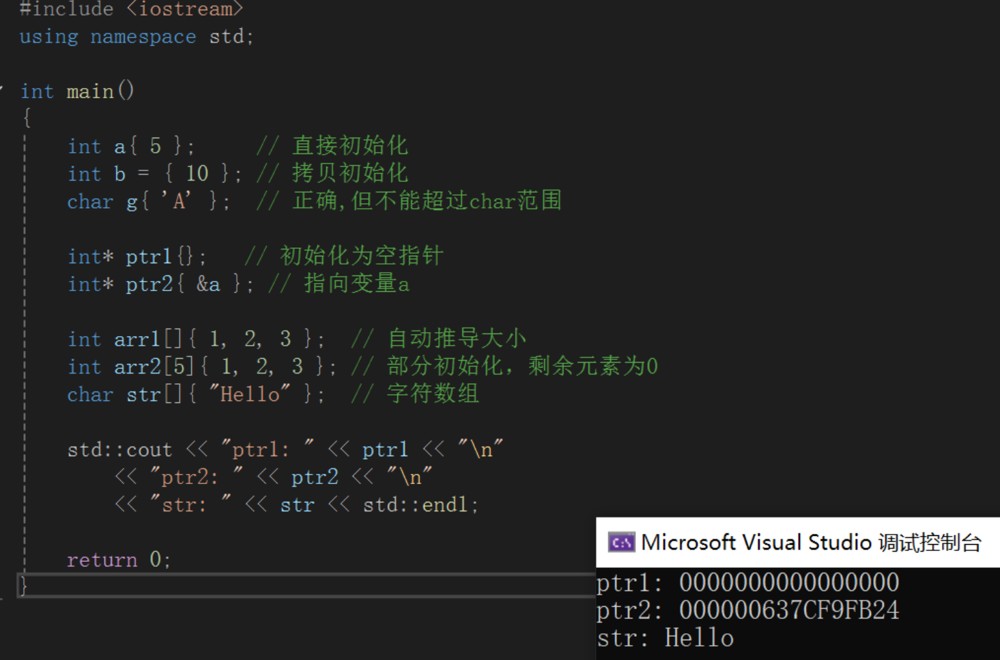Viewport: 1000px width, 660px height.
Task: Click the Microsoft Visual Studio console title
Action: pyautogui.click(x=811, y=543)
